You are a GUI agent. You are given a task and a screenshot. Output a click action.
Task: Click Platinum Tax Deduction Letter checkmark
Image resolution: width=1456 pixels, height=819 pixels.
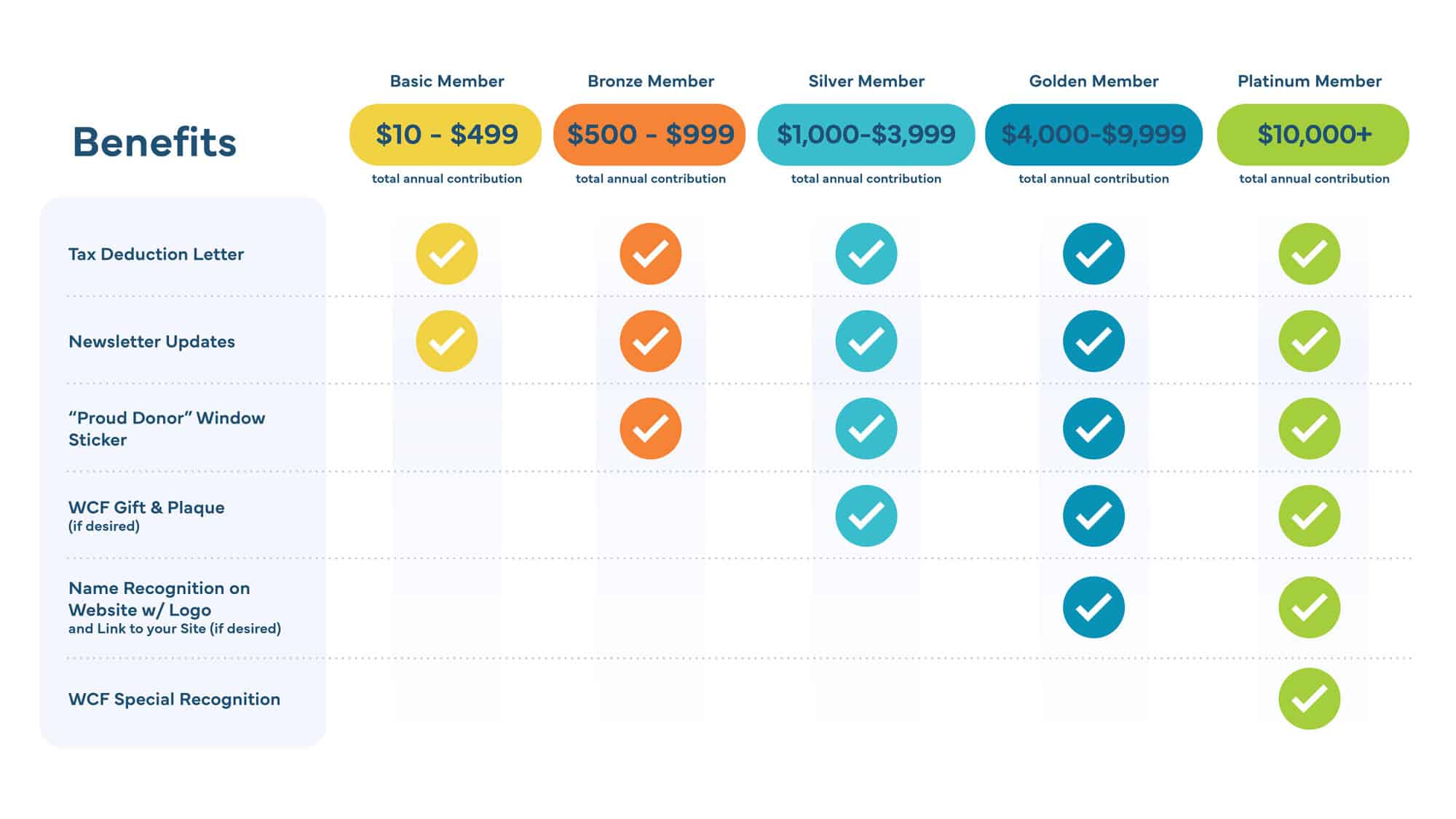pyautogui.click(x=1309, y=253)
